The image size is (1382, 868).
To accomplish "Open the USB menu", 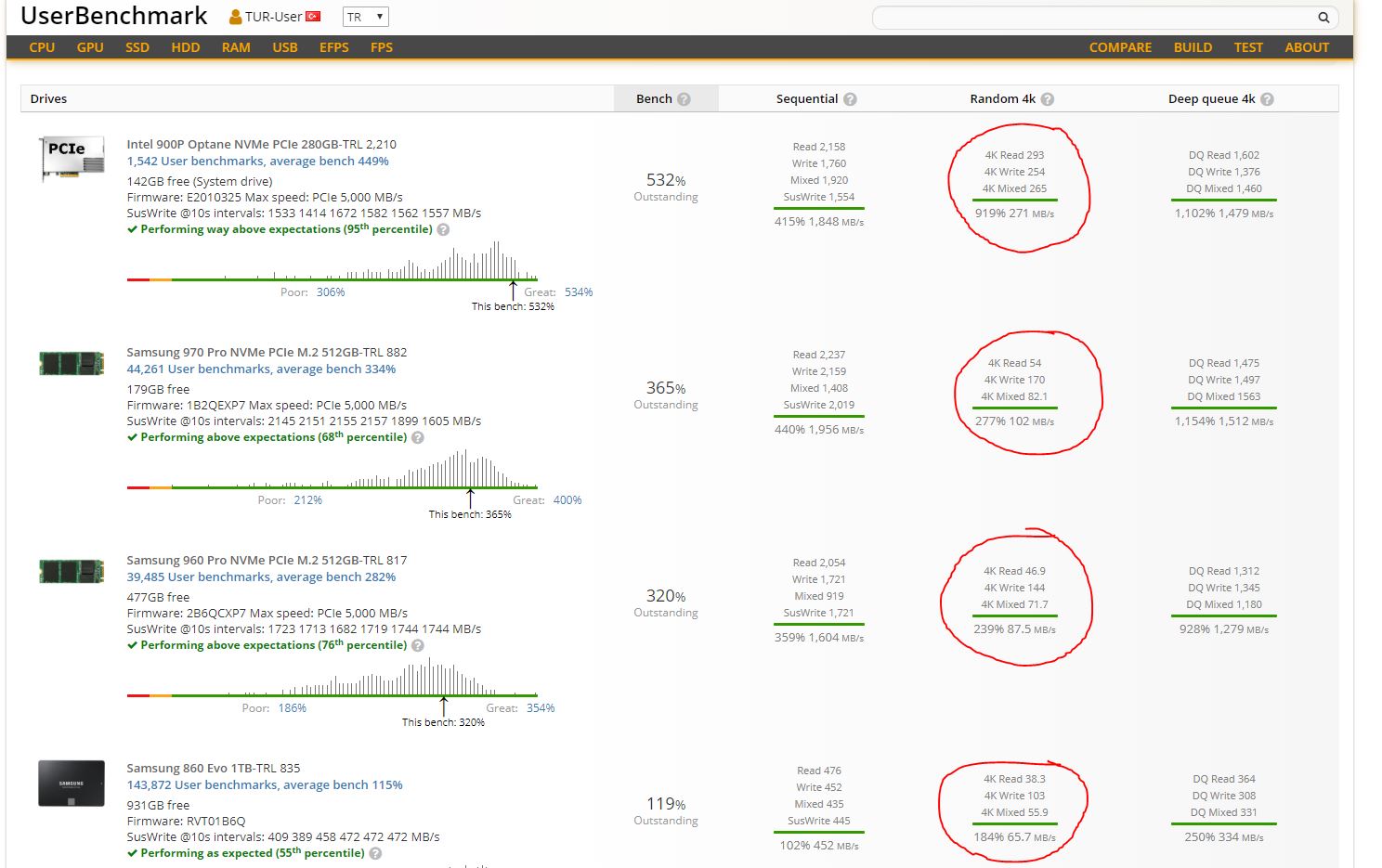I will pyautogui.click(x=285, y=47).
